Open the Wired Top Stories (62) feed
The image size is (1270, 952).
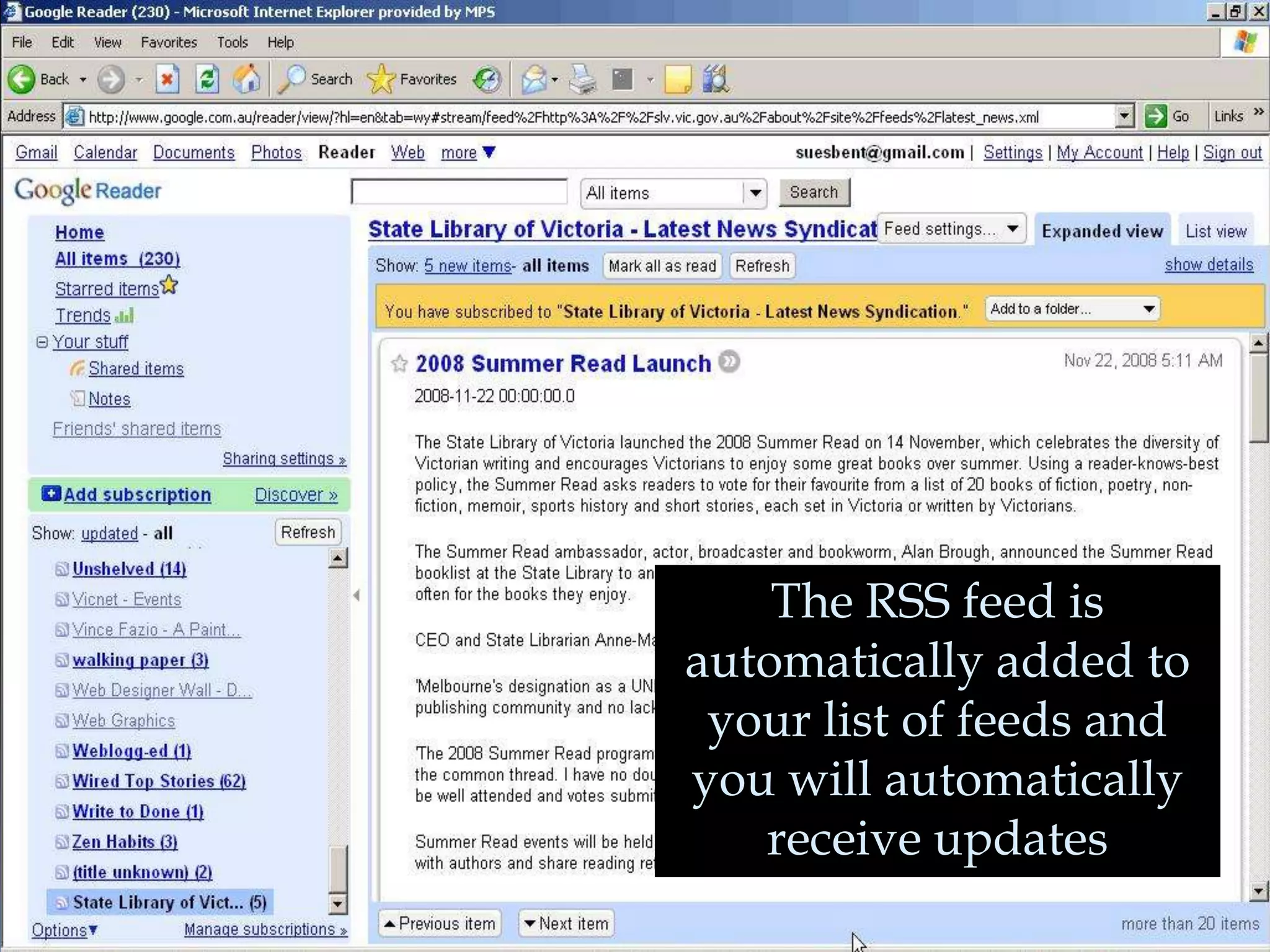(x=159, y=781)
